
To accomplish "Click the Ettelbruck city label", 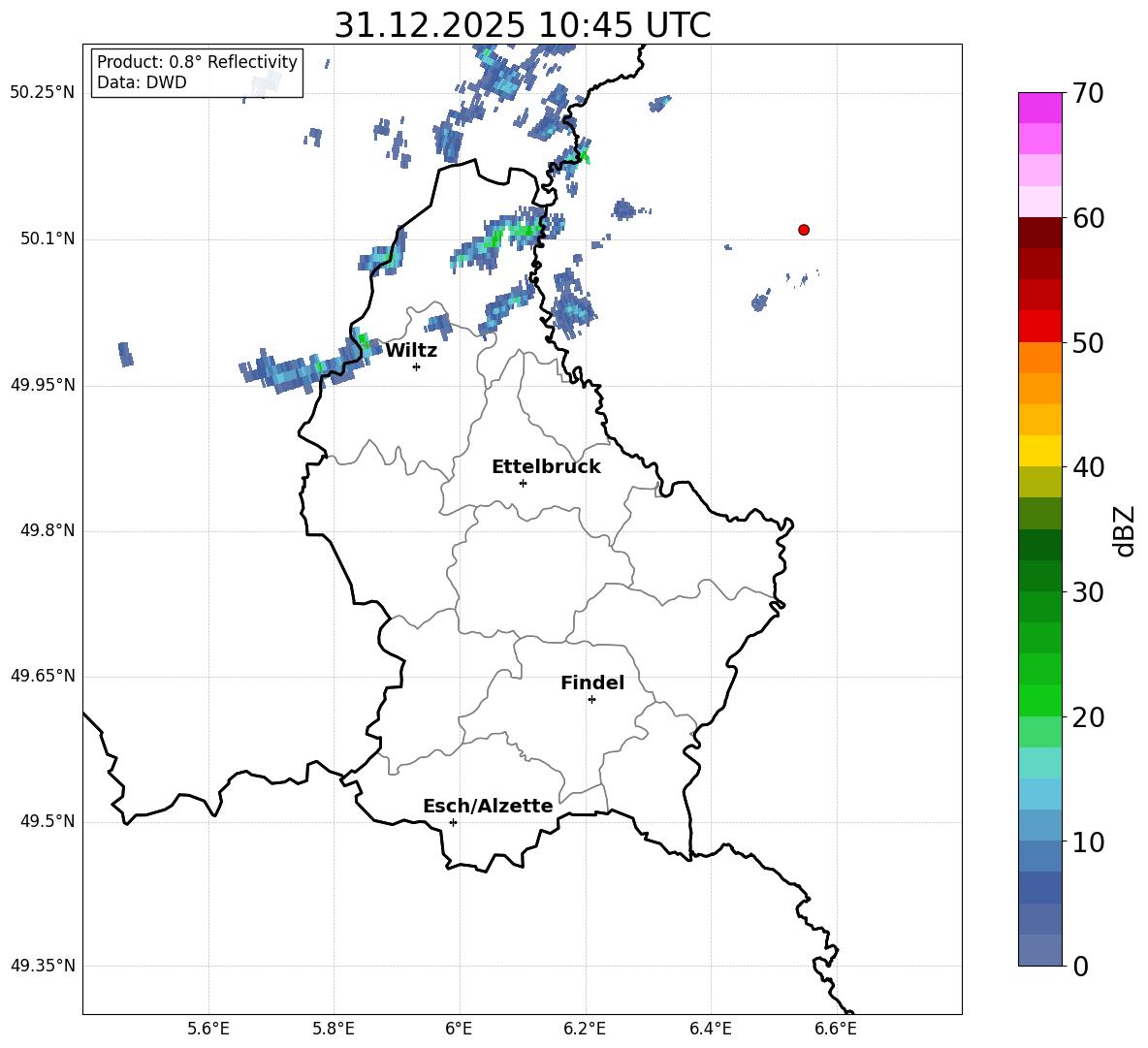I will coord(546,467).
